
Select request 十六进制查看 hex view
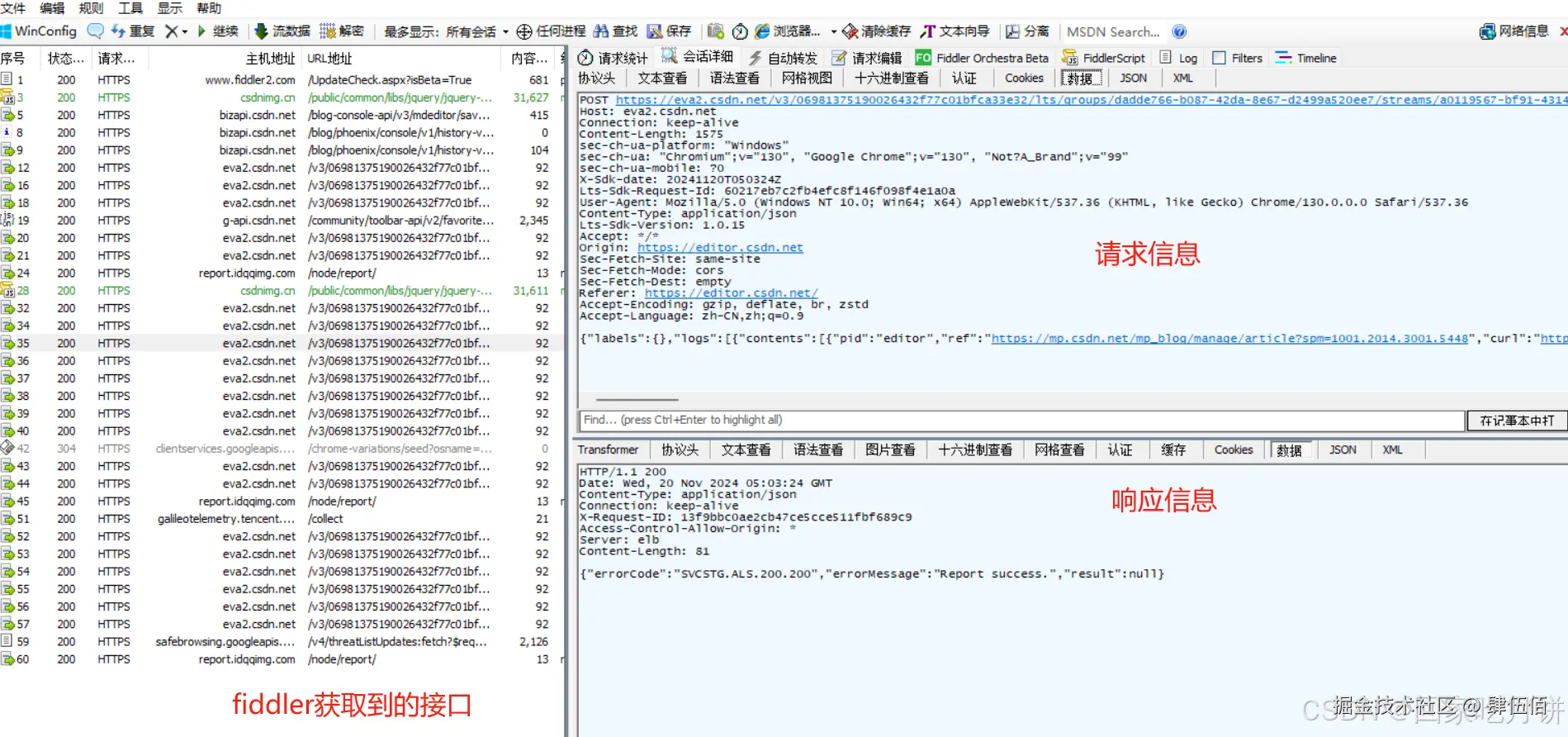[x=891, y=78]
